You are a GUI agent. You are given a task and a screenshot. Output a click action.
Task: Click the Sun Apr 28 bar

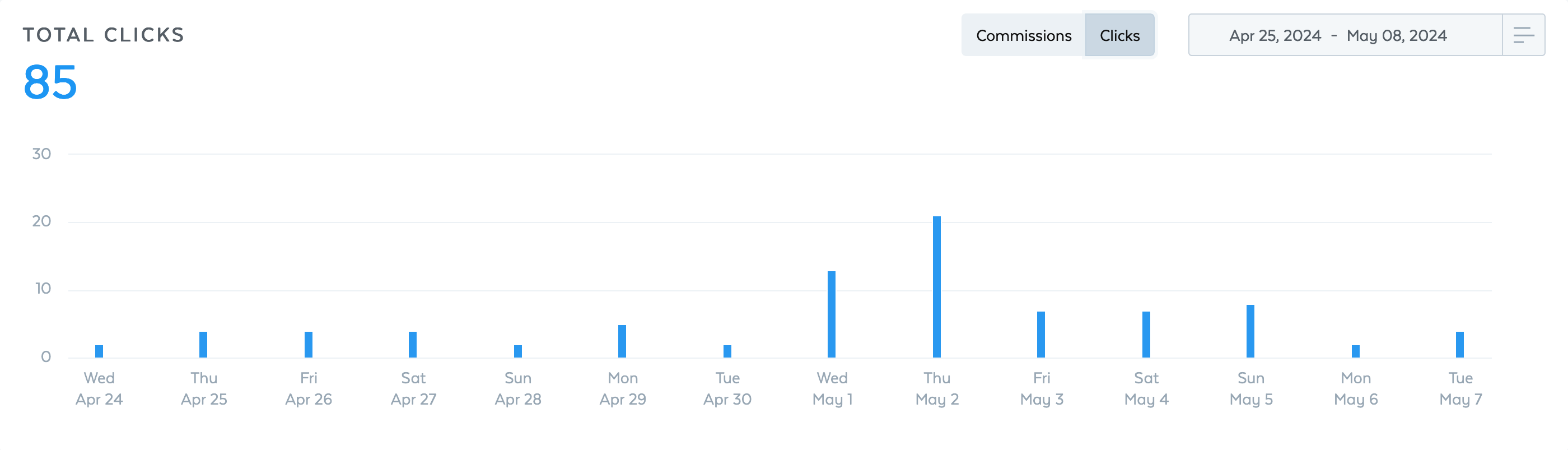coord(518,351)
